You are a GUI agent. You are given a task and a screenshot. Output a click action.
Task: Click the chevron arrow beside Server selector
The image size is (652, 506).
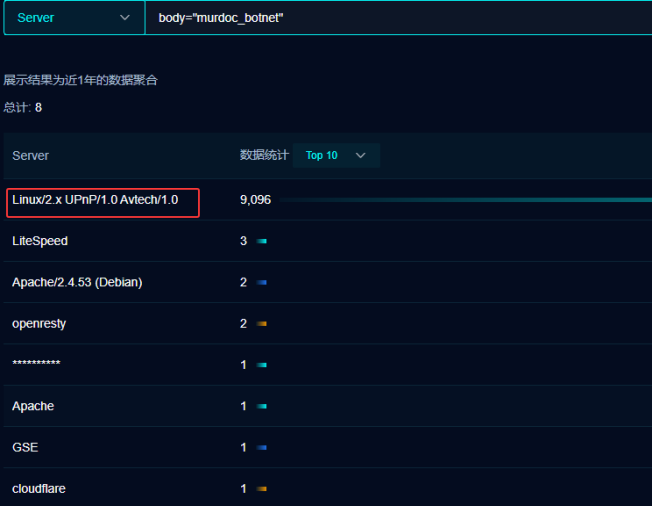(x=125, y=18)
